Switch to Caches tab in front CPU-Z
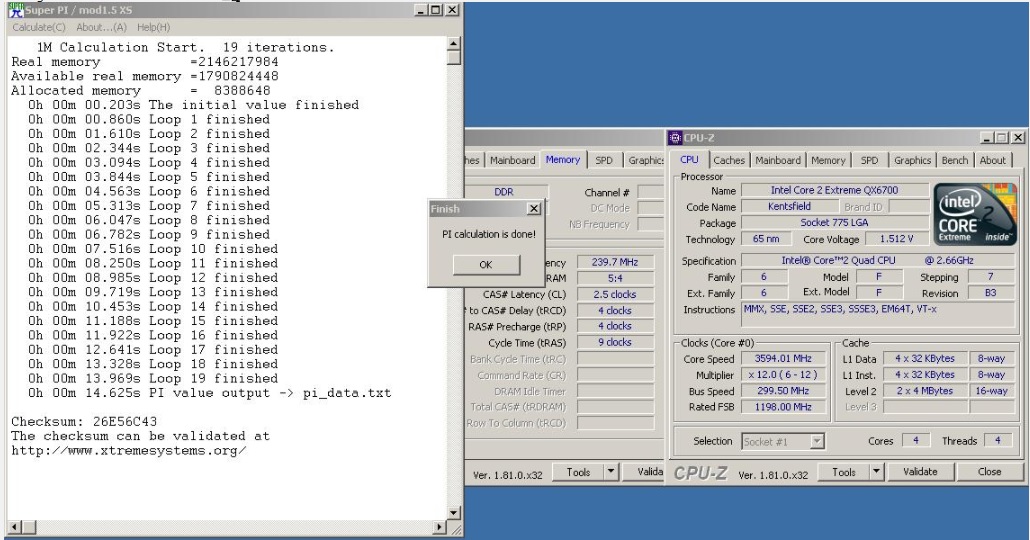 (729, 160)
